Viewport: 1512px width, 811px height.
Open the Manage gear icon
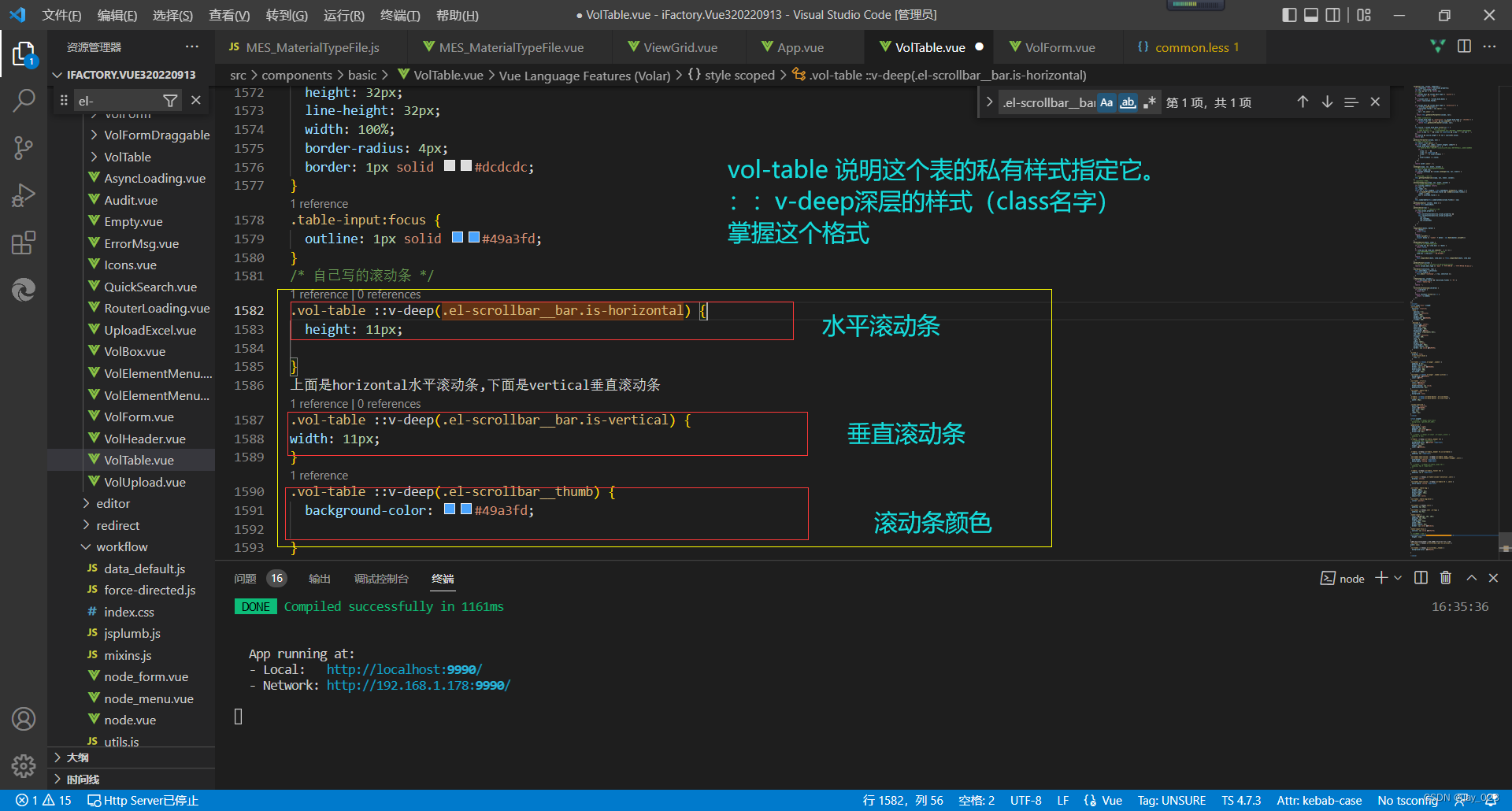pos(24,765)
